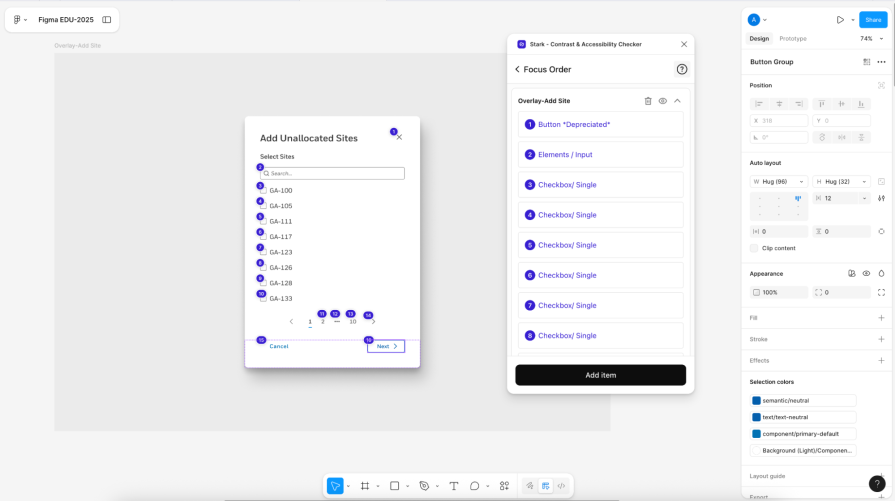This screenshot has height=501, width=895.
Task: Click the text/text-neutral color swatch
Action: 756,417
